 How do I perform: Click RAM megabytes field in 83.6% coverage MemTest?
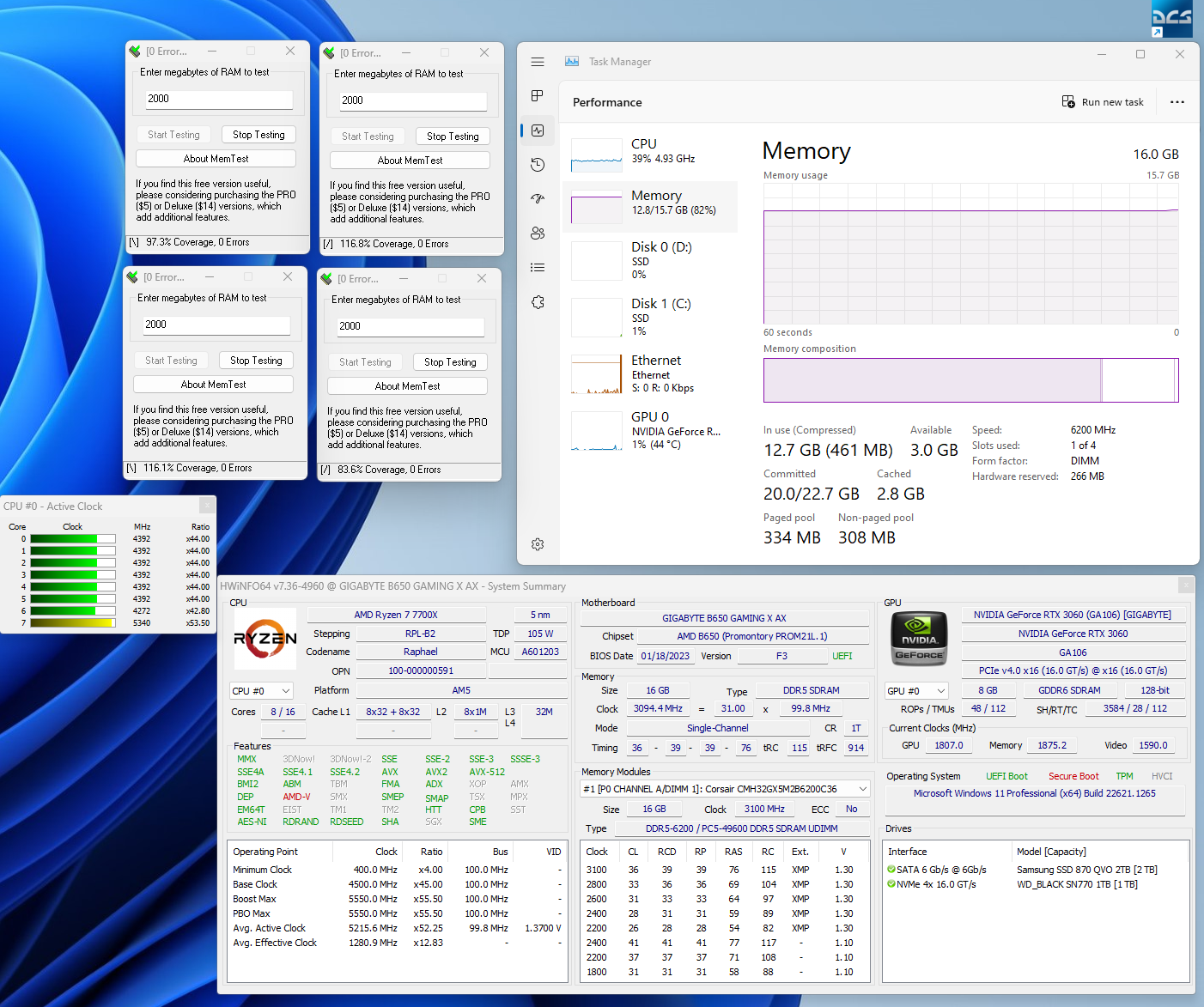(x=410, y=326)
